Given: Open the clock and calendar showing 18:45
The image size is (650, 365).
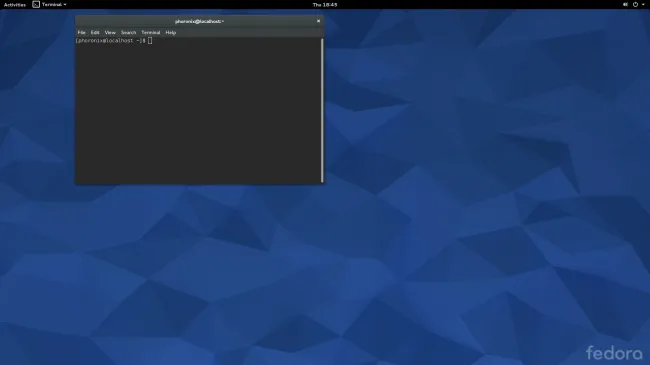Looking at the screenshot, I should click(325, 5).
